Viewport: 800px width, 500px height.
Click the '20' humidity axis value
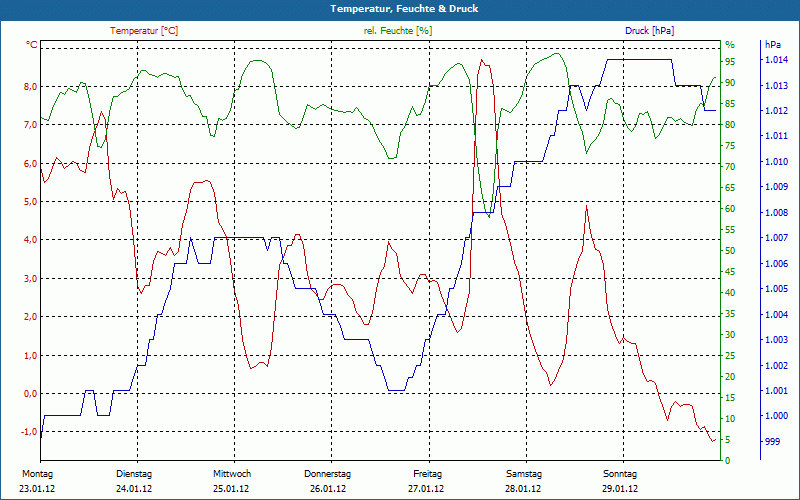730,377
